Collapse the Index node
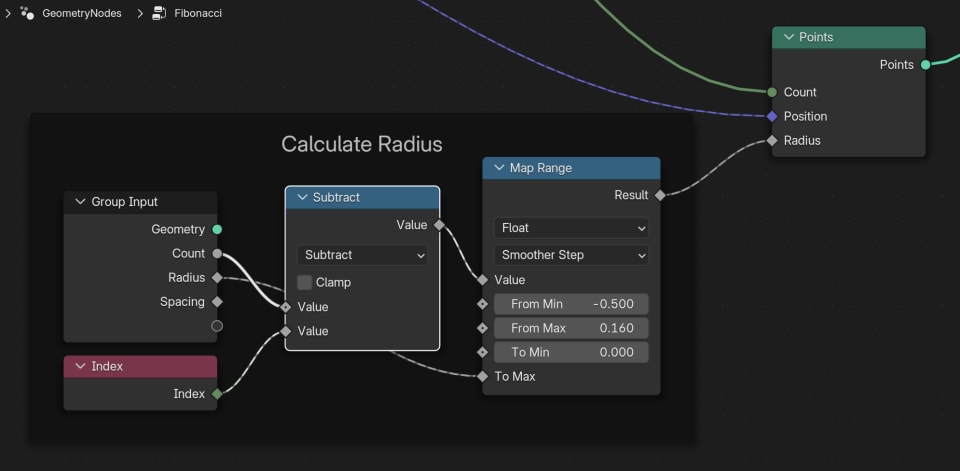Screen dimensions: 960x471 80,366
